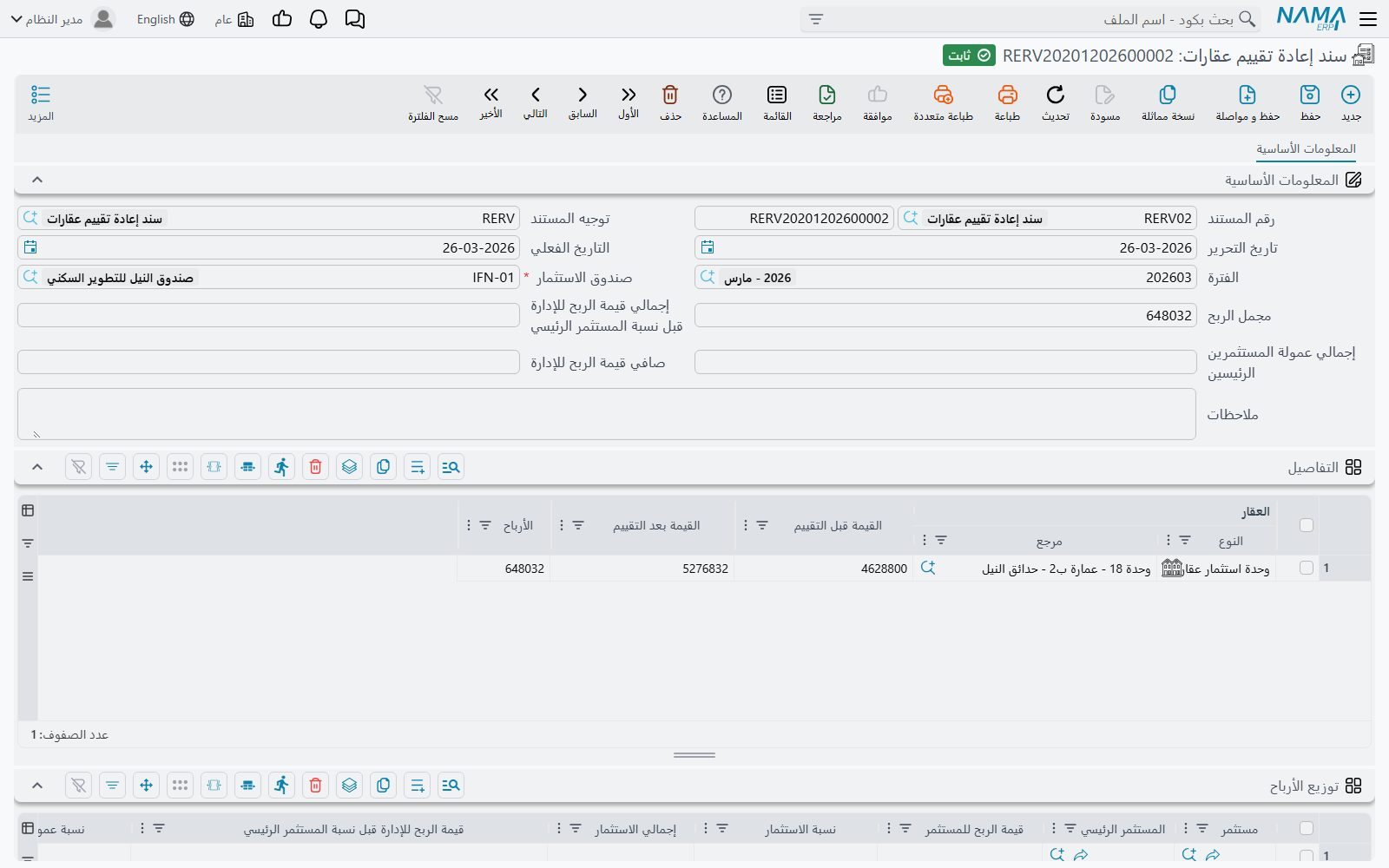Click Multiple print (طباعة متعددة) icon

coord(943,95)
